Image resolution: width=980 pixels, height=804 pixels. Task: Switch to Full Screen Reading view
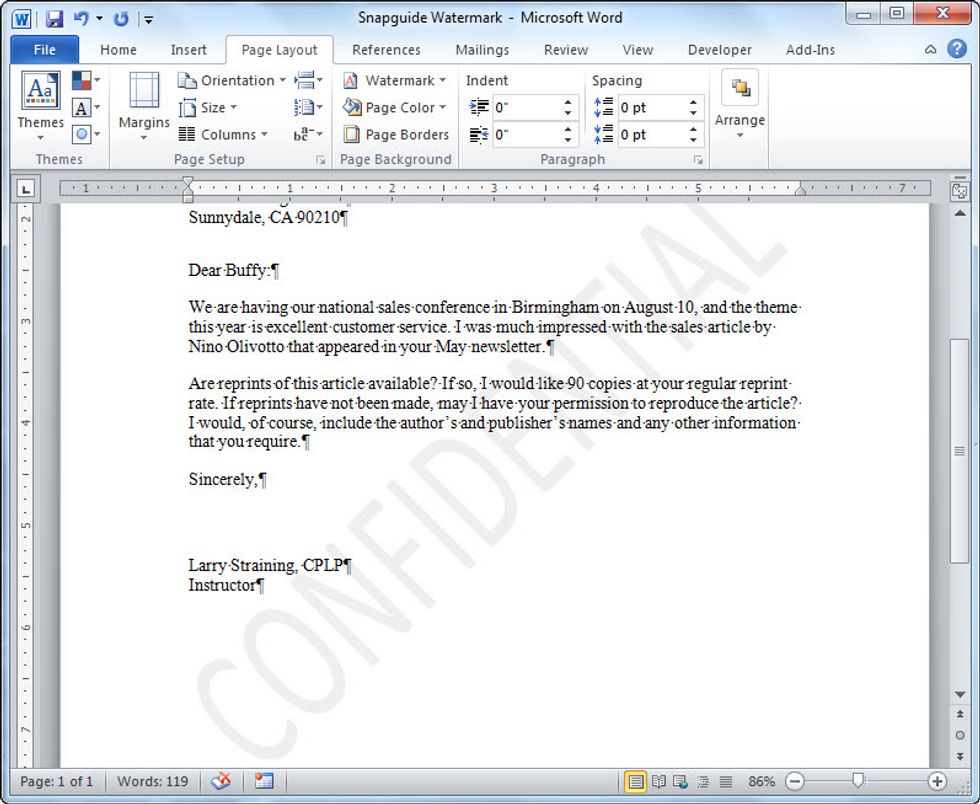pos(658,781)
